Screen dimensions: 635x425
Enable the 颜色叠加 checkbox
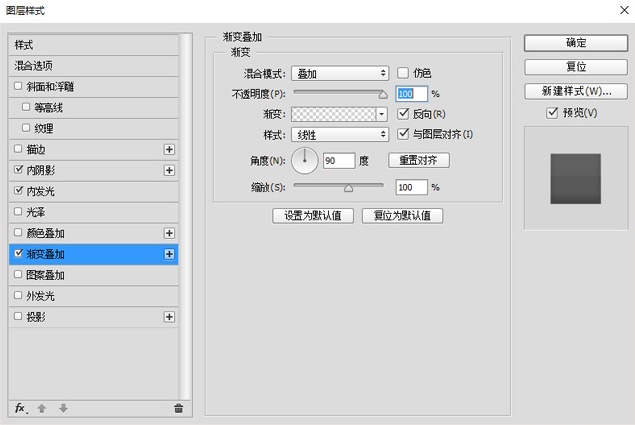(18, 233)
